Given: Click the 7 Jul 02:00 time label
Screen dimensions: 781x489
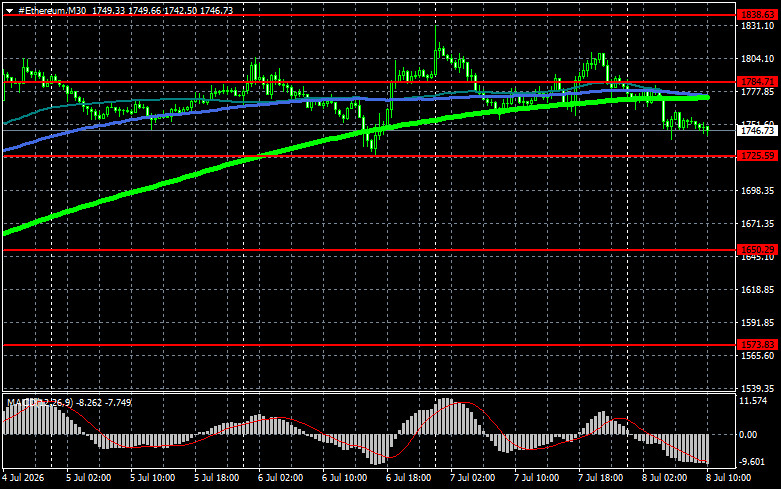Looking at the screenshot, I should tap(472, 478).
